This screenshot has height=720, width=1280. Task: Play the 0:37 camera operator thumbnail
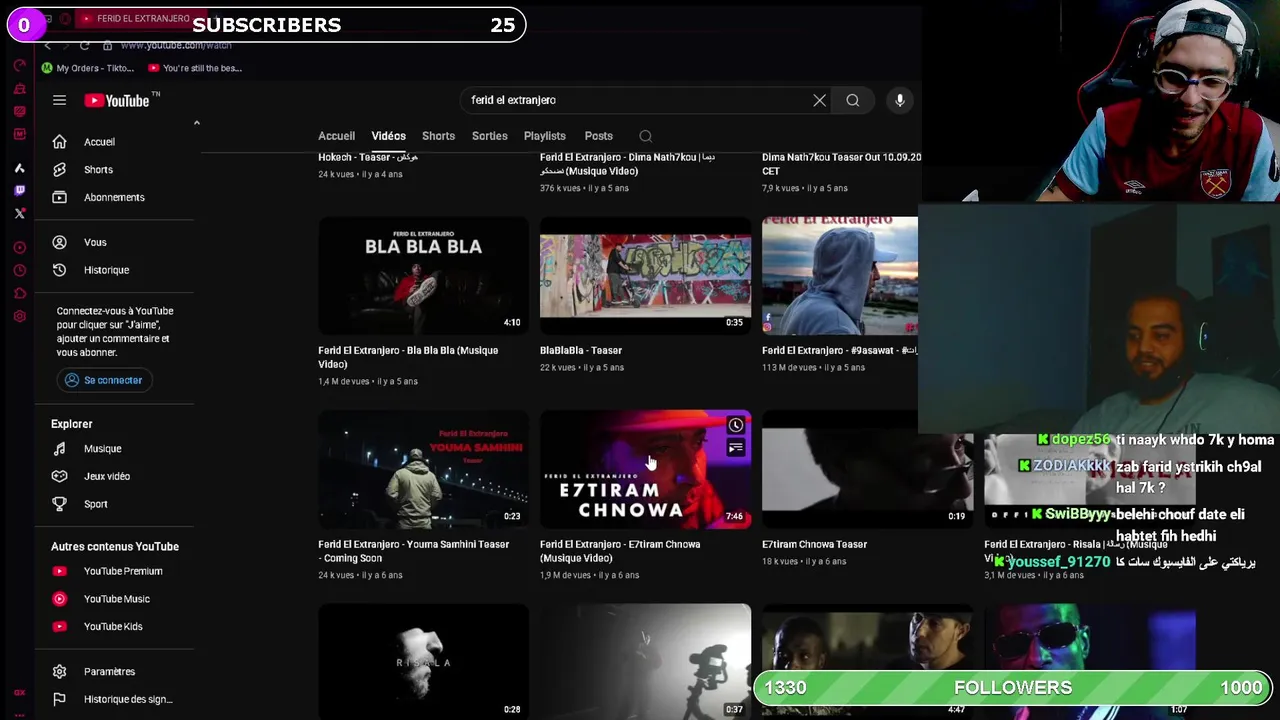(645, 661)
